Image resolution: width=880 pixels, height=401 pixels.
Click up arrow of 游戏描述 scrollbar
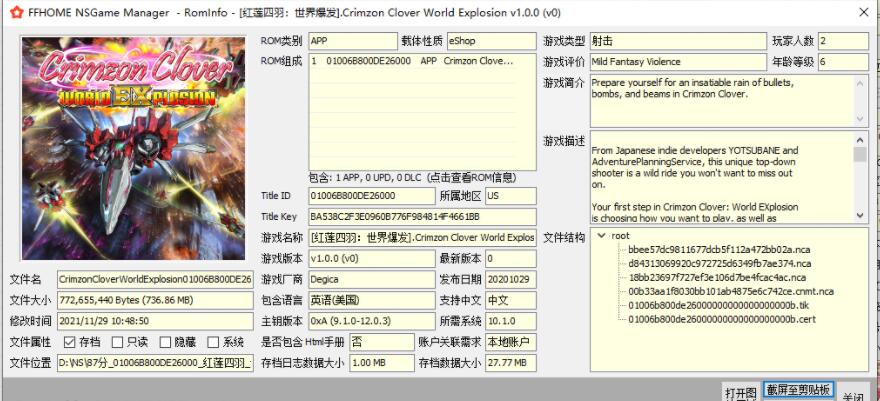click(x=860, y=139)
